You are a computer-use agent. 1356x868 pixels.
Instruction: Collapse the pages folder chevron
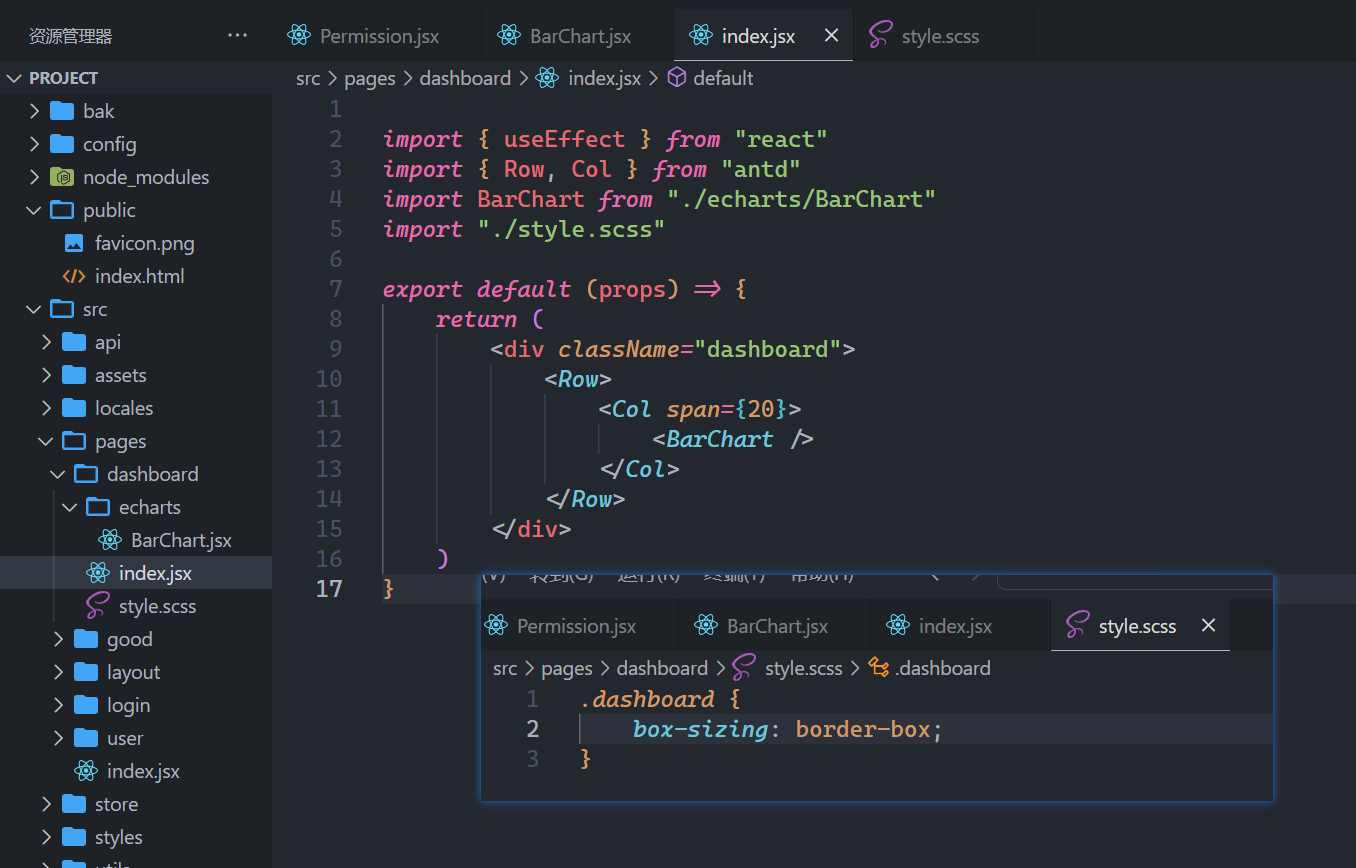[46, 441]
